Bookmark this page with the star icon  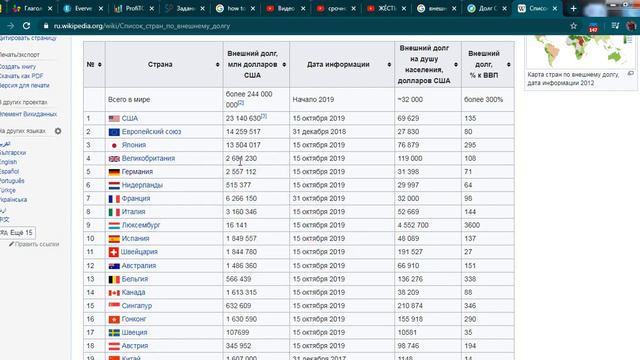point(573,26)
